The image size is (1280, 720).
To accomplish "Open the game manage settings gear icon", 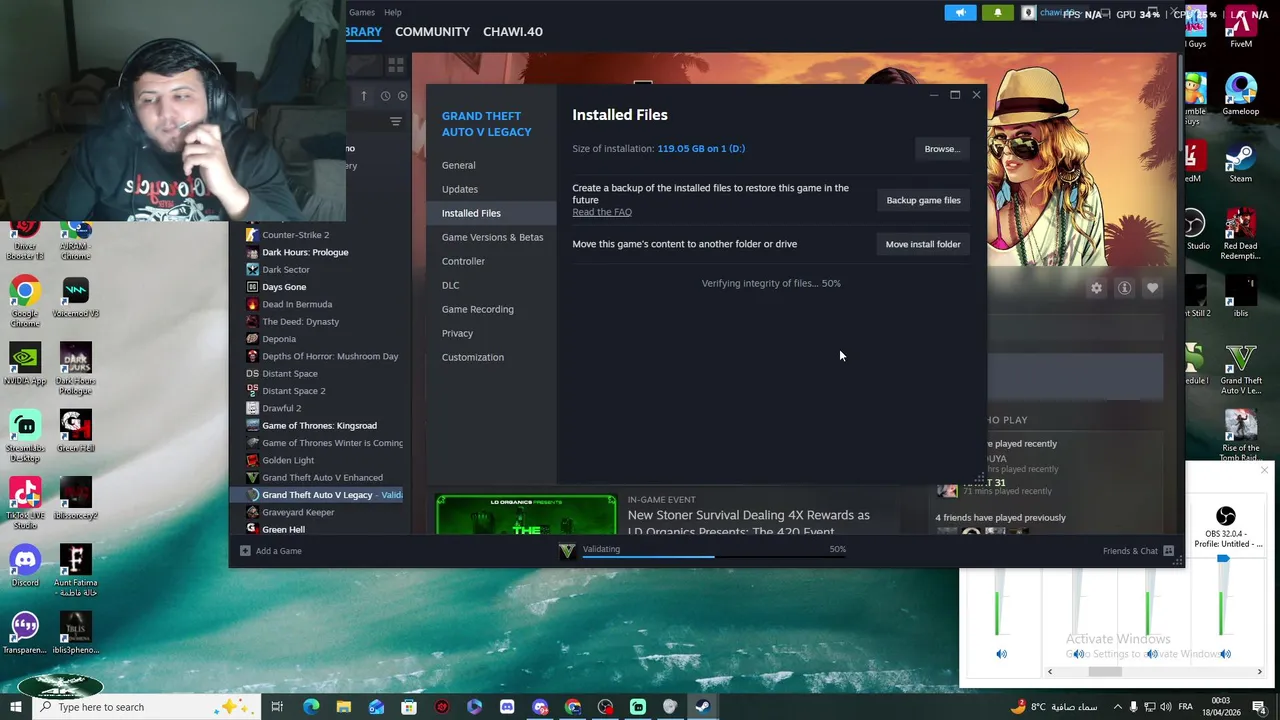I will 1097,288.
